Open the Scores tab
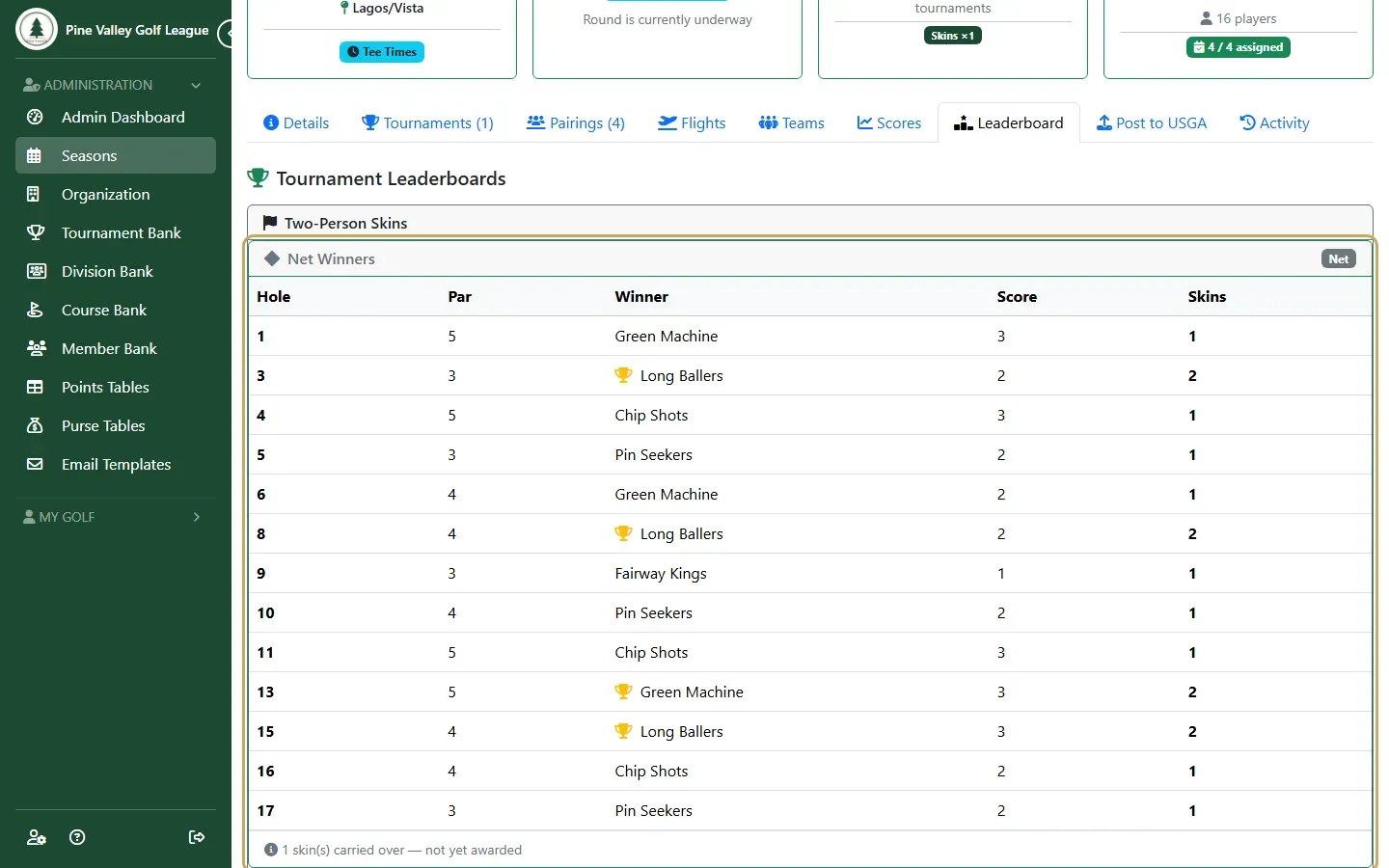 point(889,122)
